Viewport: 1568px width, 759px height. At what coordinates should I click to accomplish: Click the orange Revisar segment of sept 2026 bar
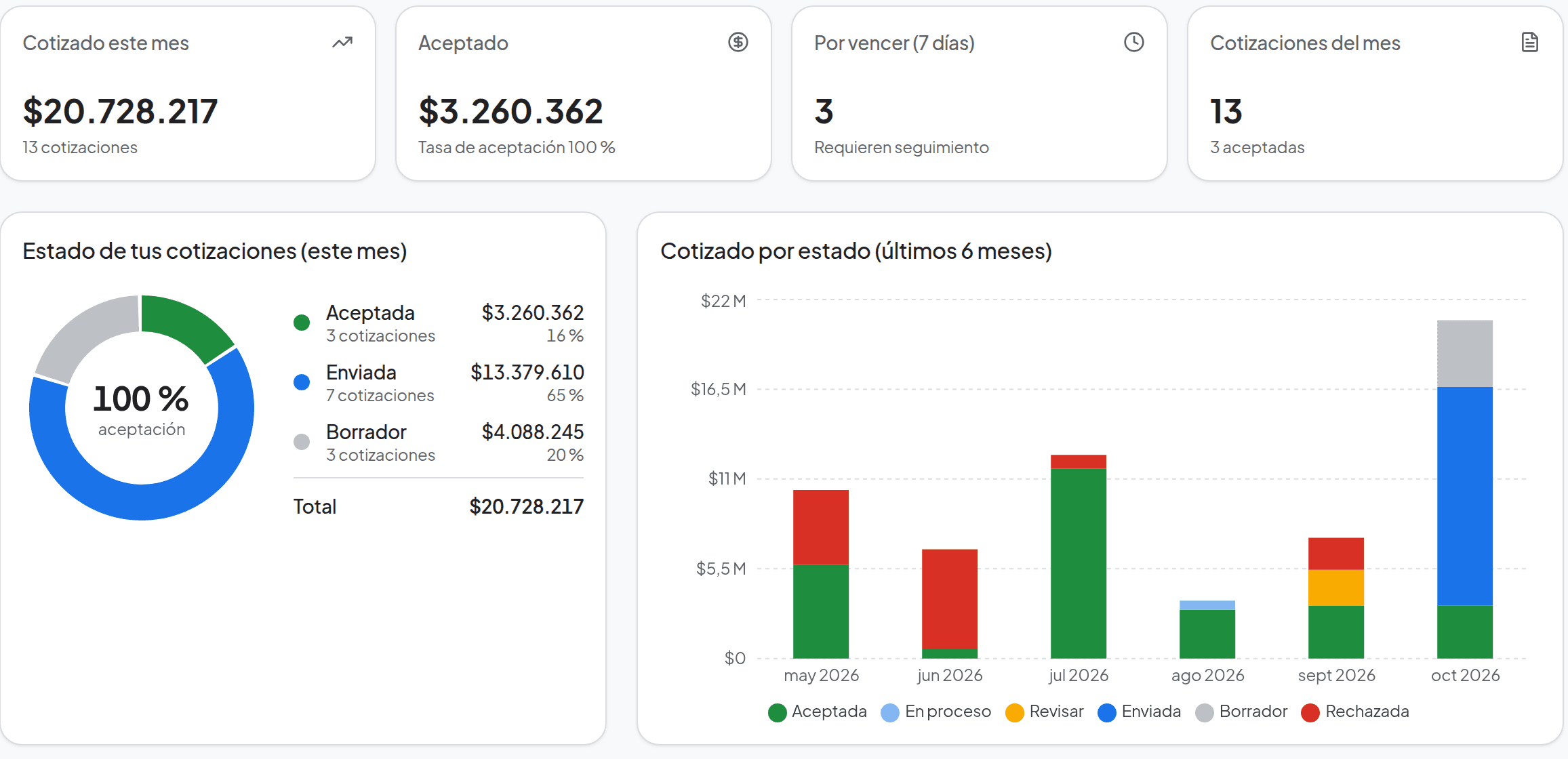[x=1336, y=588]
